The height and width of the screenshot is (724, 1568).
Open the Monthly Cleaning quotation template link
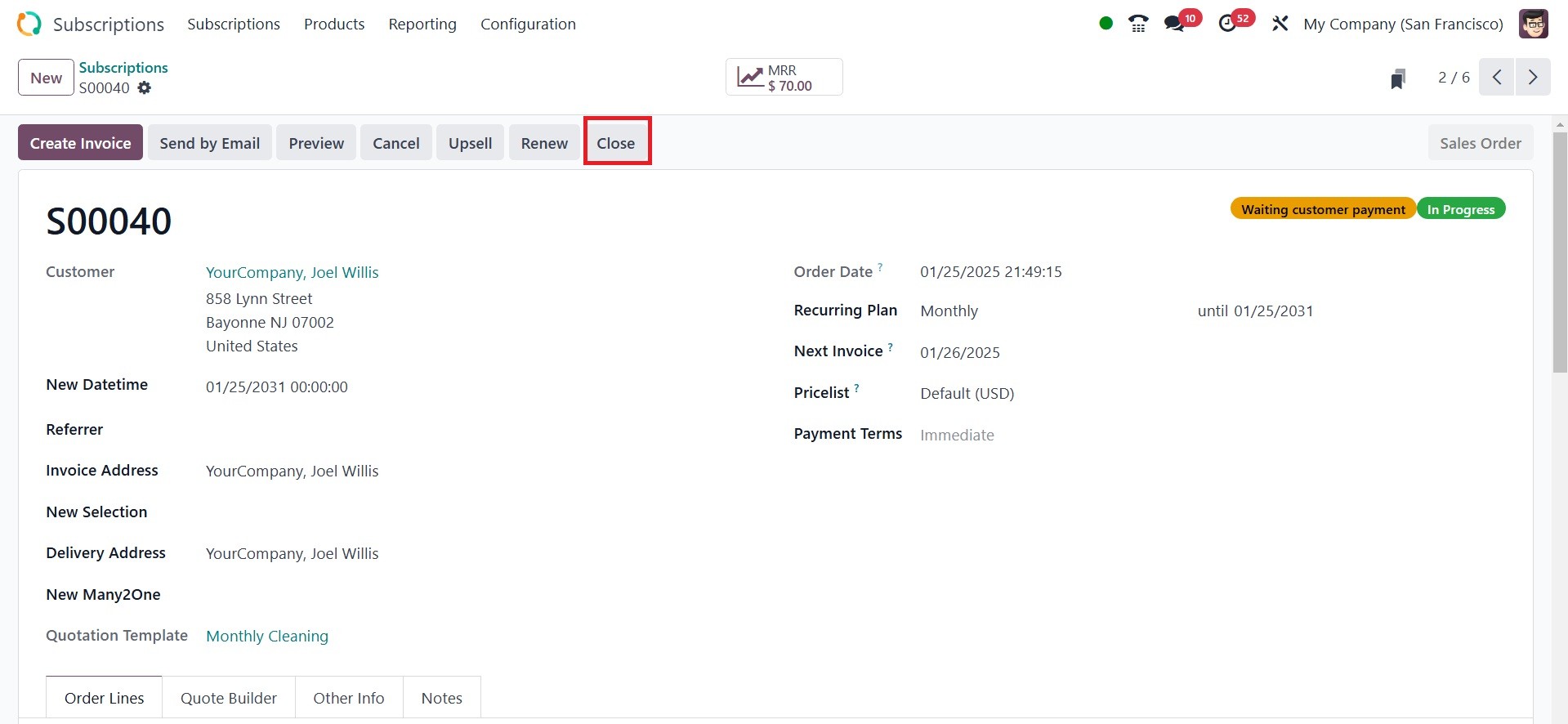267,636
